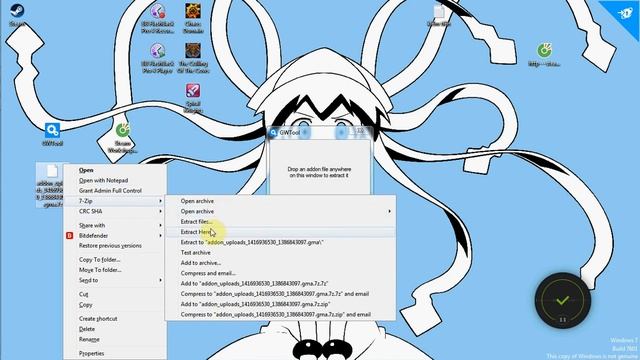640x360 pixels.
Task: Expand the Open archive submenu arrow
Action: point(389,211)
